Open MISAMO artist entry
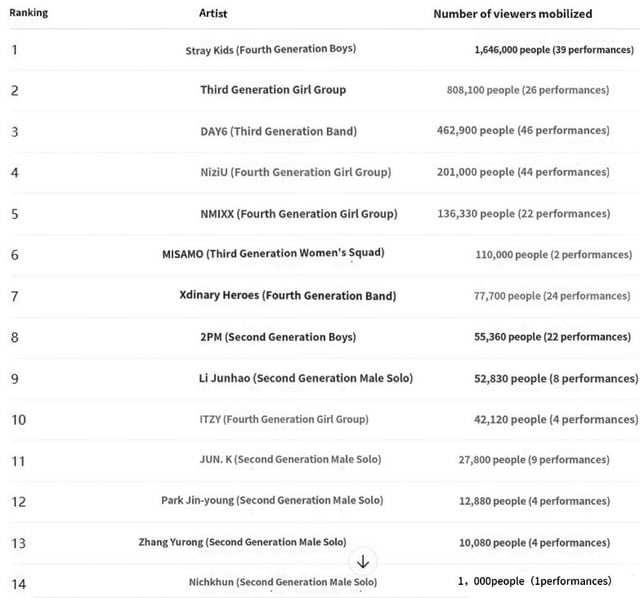The height and width of the screenshot is (598, 640). point(273,253)
